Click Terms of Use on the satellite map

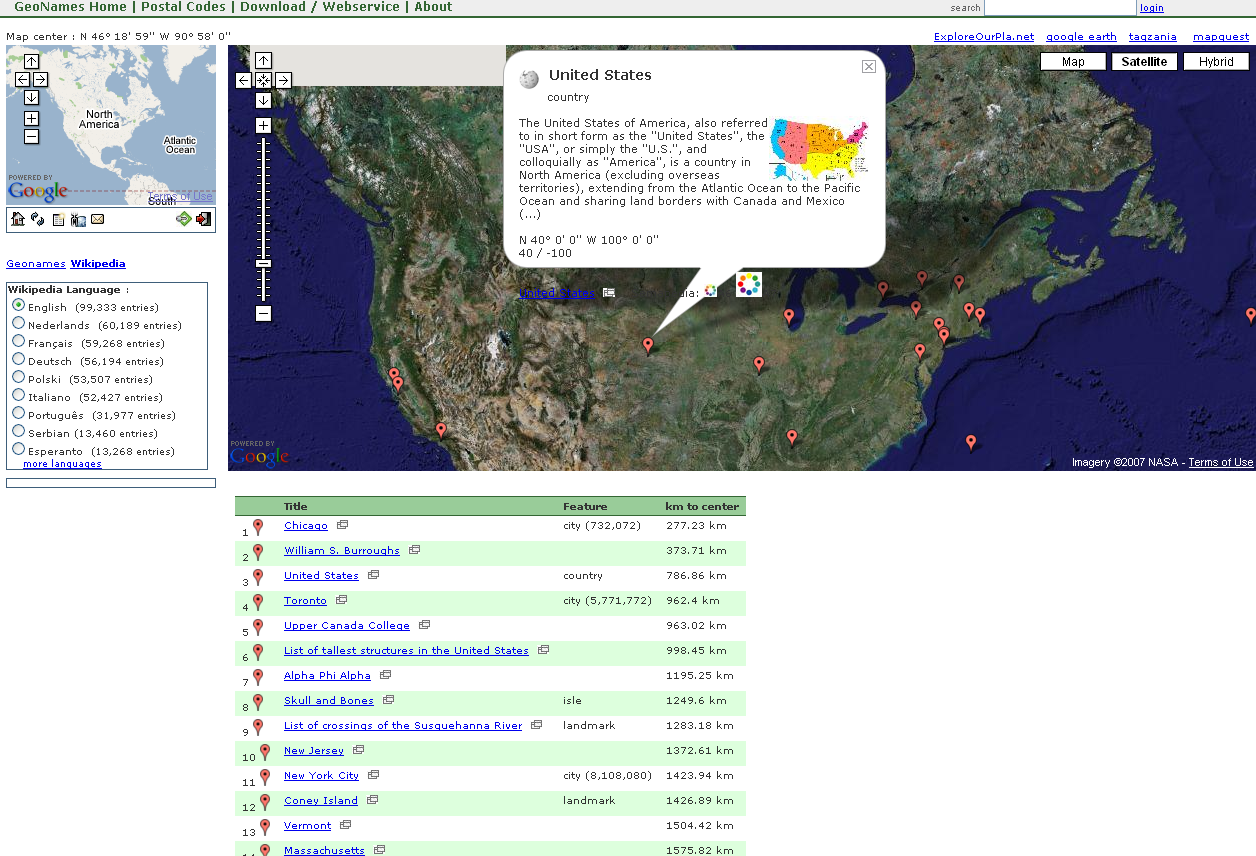pyautogui.click(x=1221, y=462)
